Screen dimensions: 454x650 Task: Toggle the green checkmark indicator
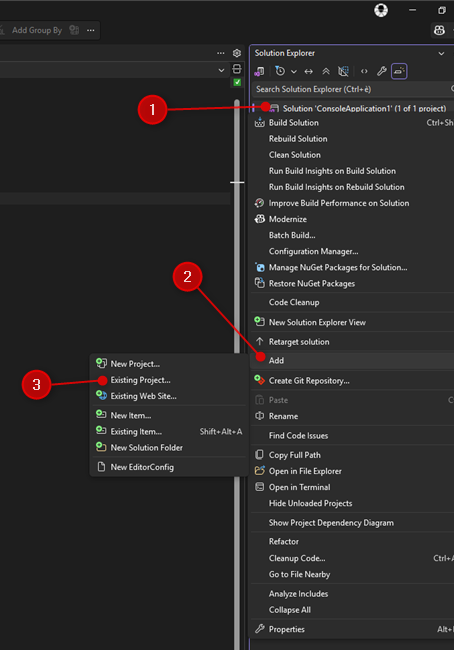pos(237,82)
